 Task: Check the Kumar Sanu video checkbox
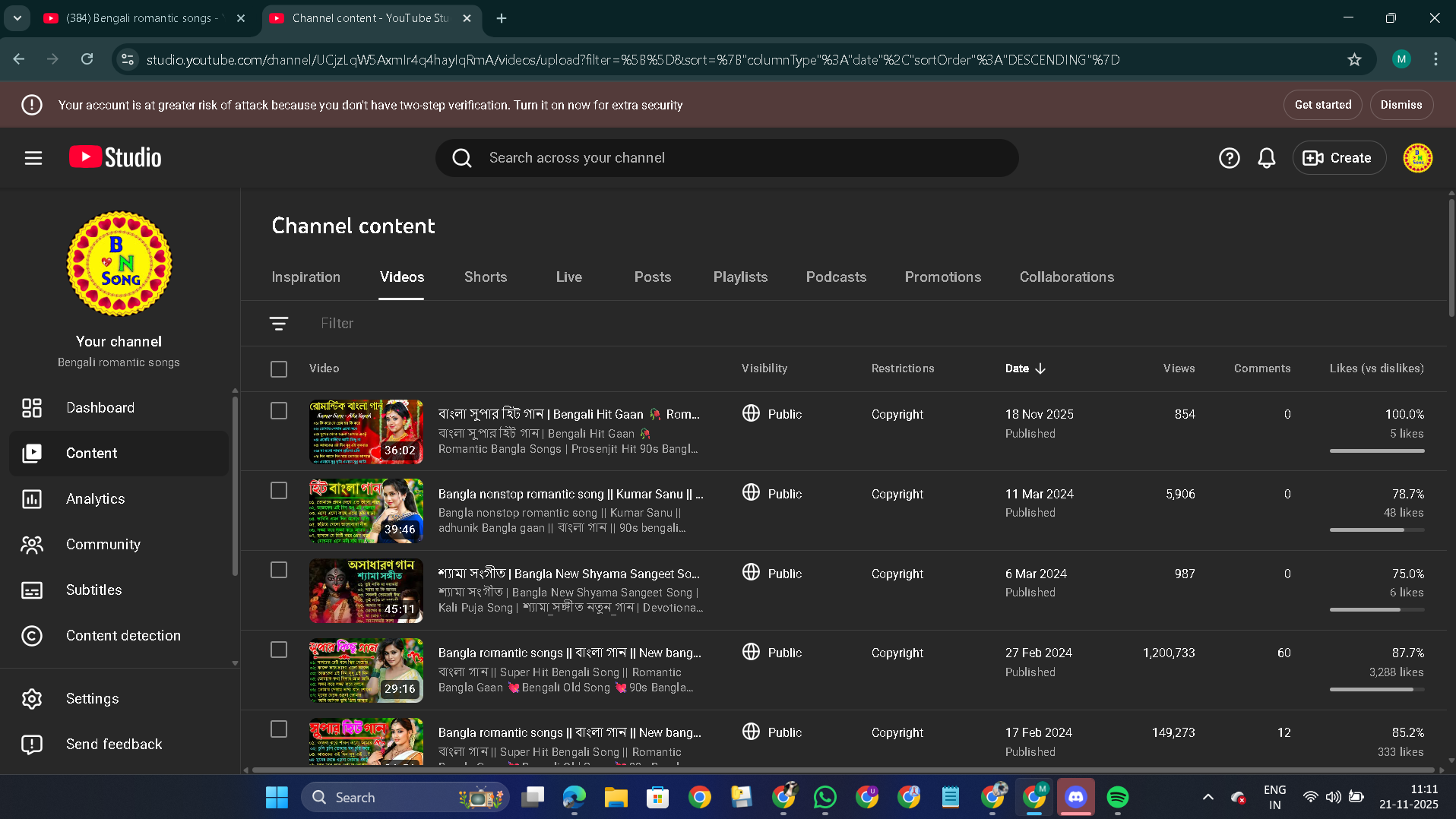pos(279,491)
